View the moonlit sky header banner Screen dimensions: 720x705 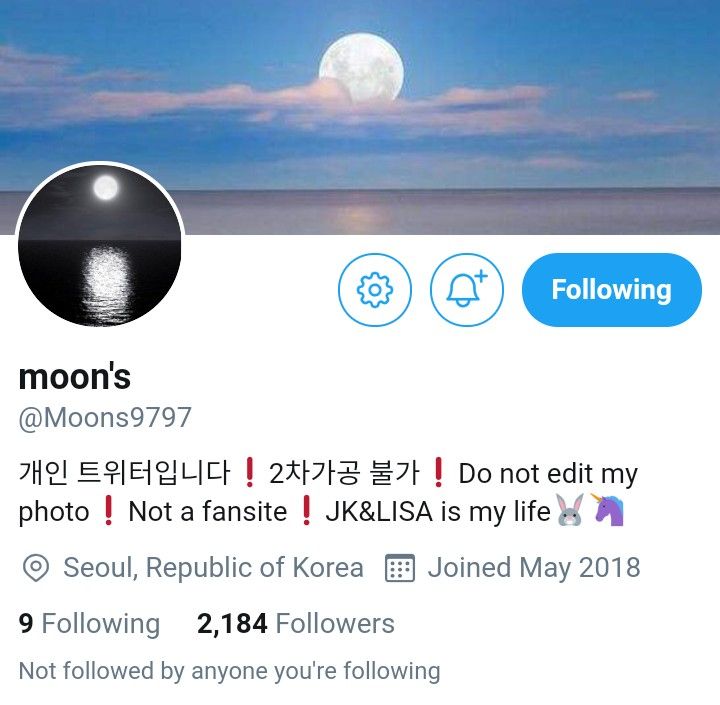pos(360,117)
